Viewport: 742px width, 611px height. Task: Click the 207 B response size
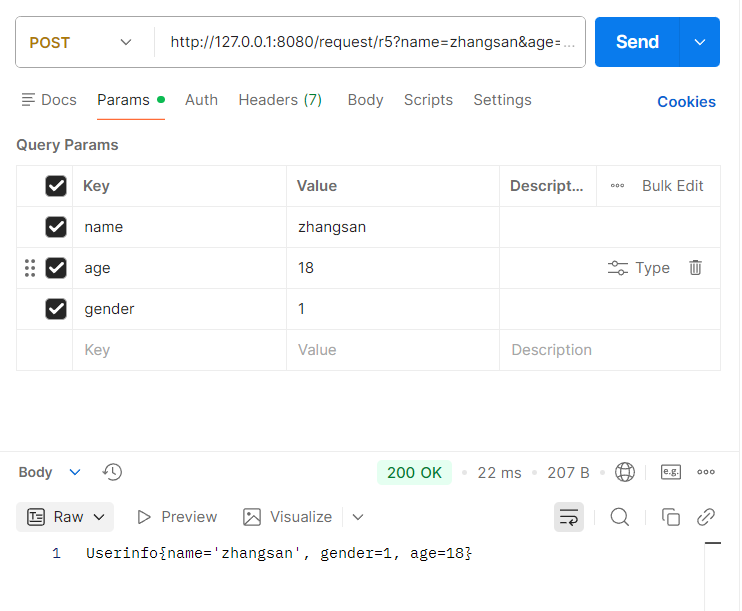point(568,472)
